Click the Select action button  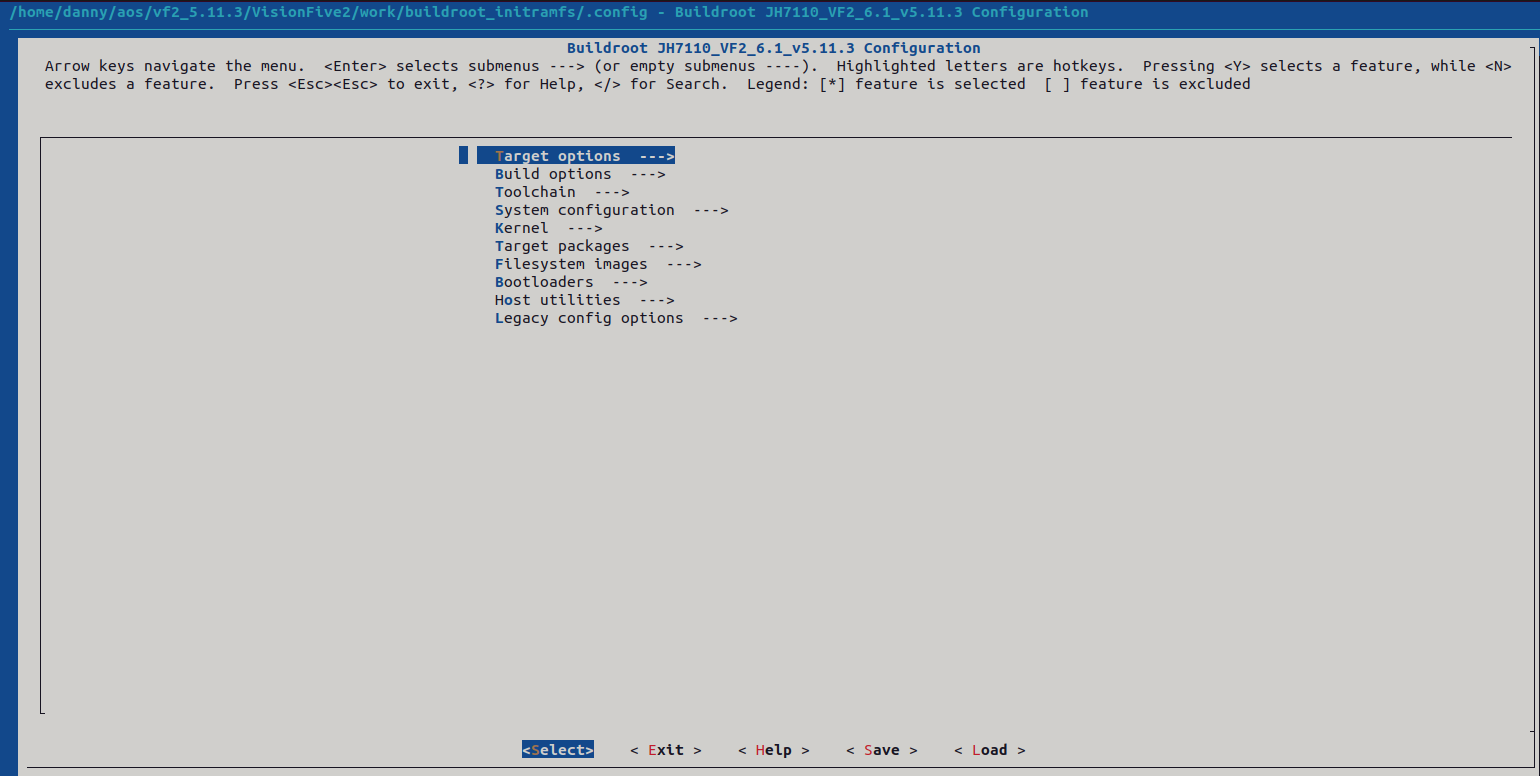557,749
